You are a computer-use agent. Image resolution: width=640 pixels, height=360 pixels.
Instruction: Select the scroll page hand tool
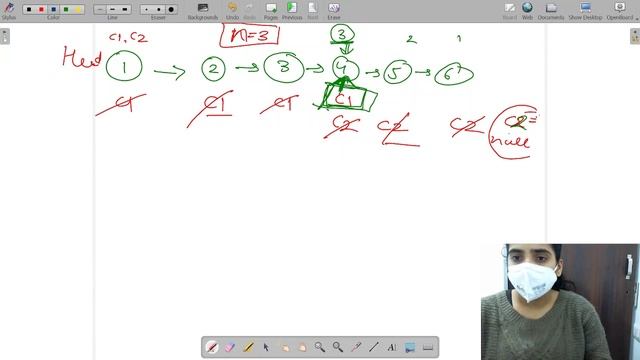(x=302, y=347)
